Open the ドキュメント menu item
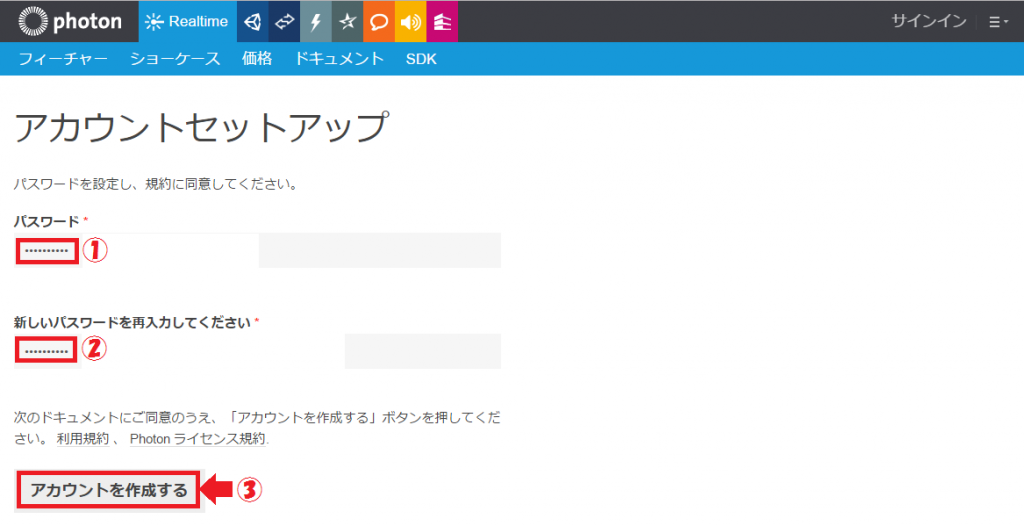 339,59
